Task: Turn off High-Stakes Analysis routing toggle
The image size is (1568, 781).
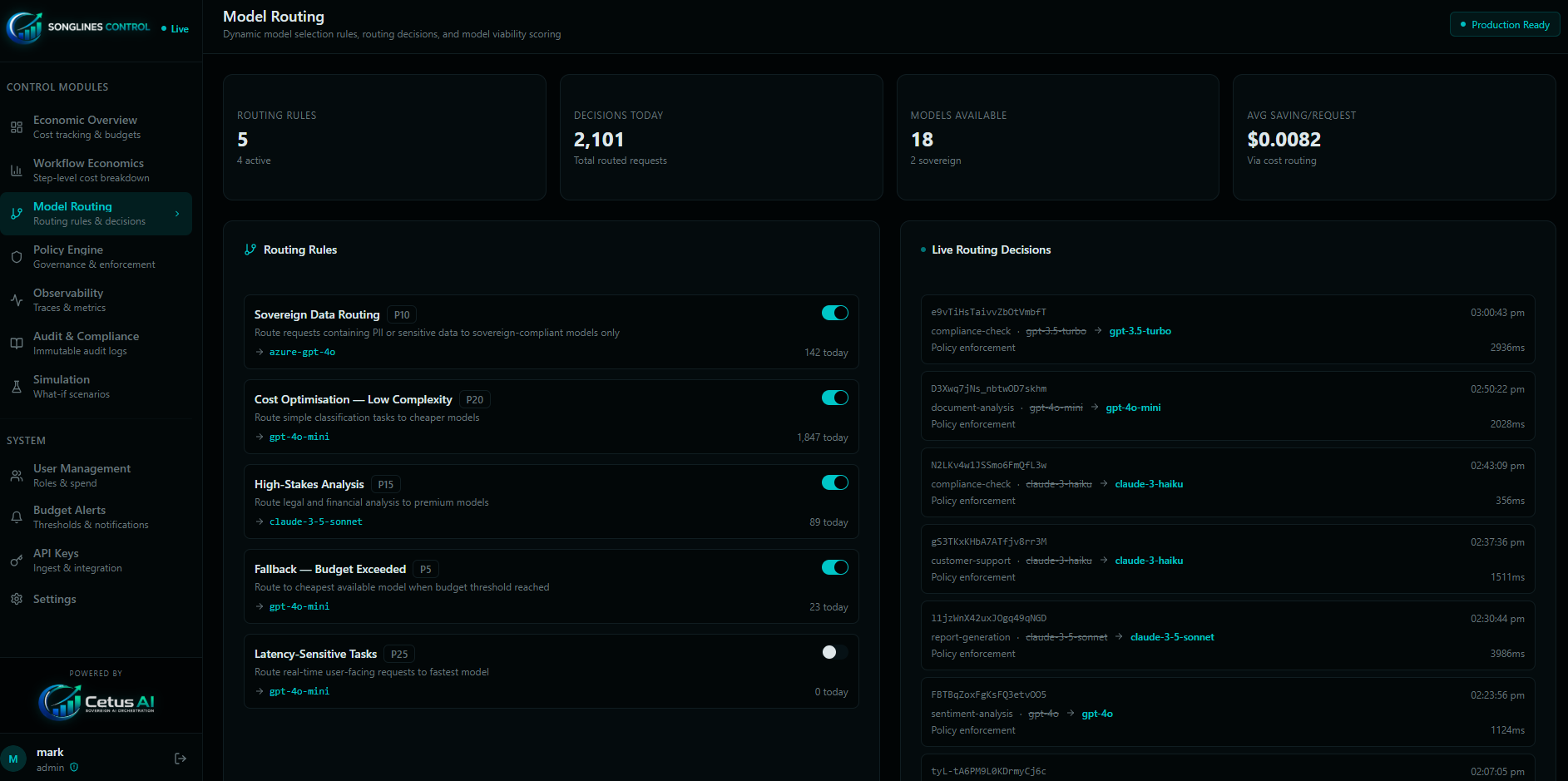Action: pos(834,482)
